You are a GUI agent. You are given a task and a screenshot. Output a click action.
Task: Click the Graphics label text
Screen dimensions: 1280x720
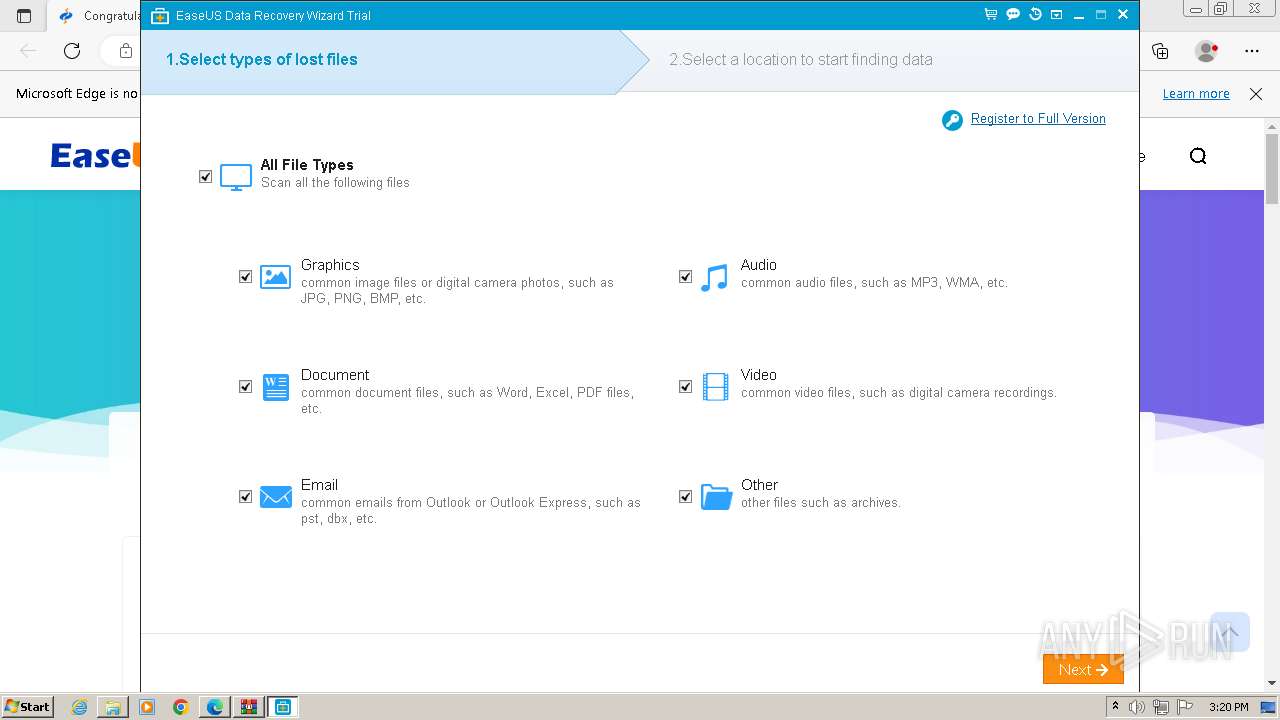click(x=330, y=265)
